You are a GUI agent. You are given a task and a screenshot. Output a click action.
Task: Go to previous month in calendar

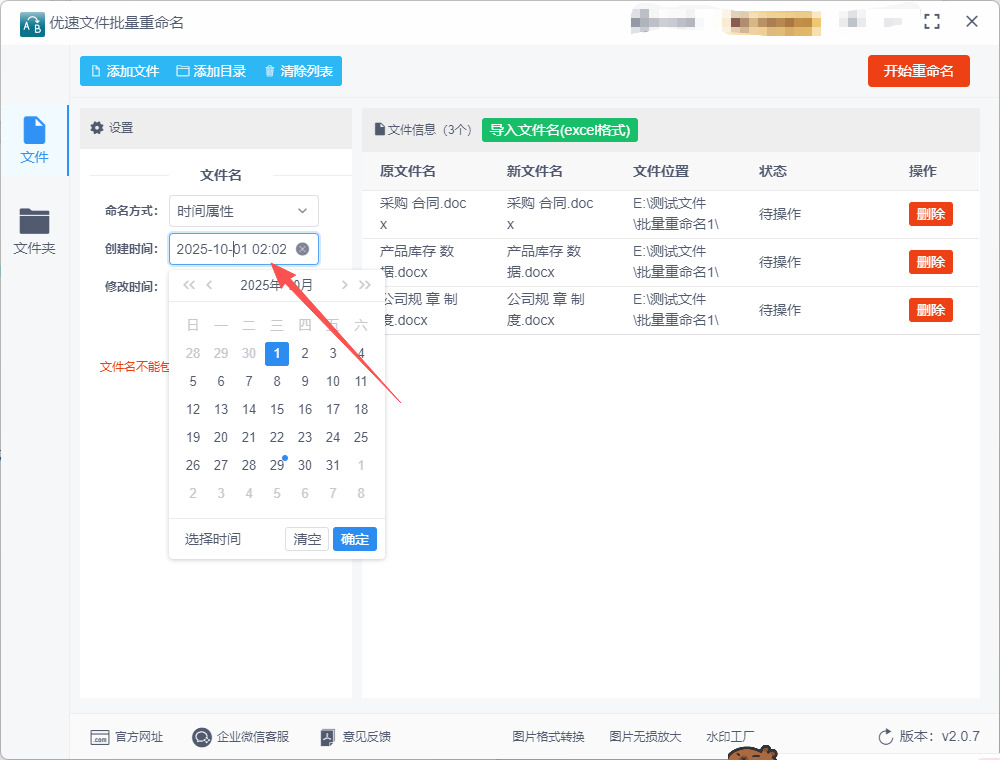point(210,285)
